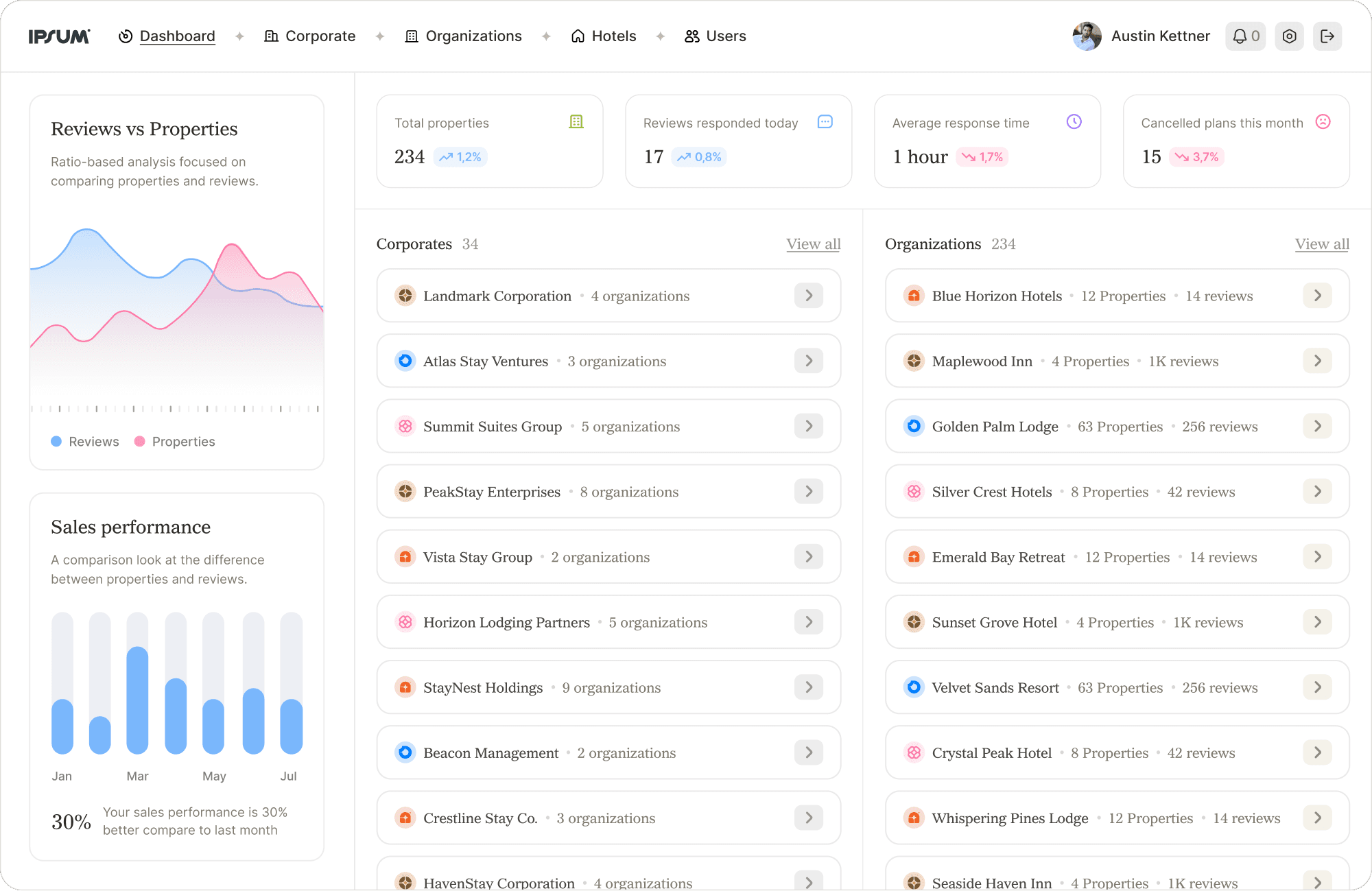Click the Cancelled plans sad face icon
This screenshot has width=1372, height=891.
tap(1323, 122)
